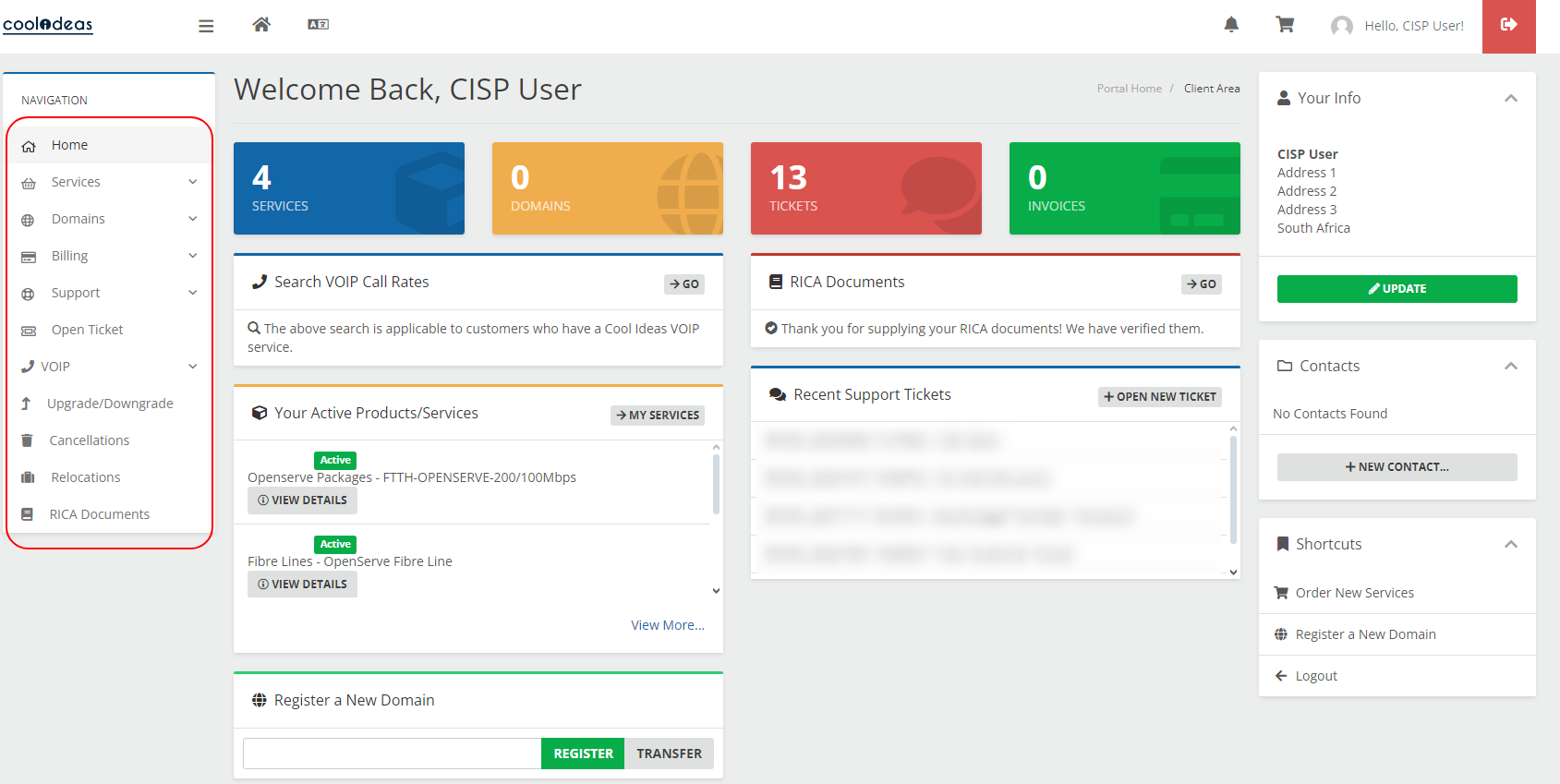Expand the Support menu chevron
The image size is (1560, 784).
click(193, 293)
